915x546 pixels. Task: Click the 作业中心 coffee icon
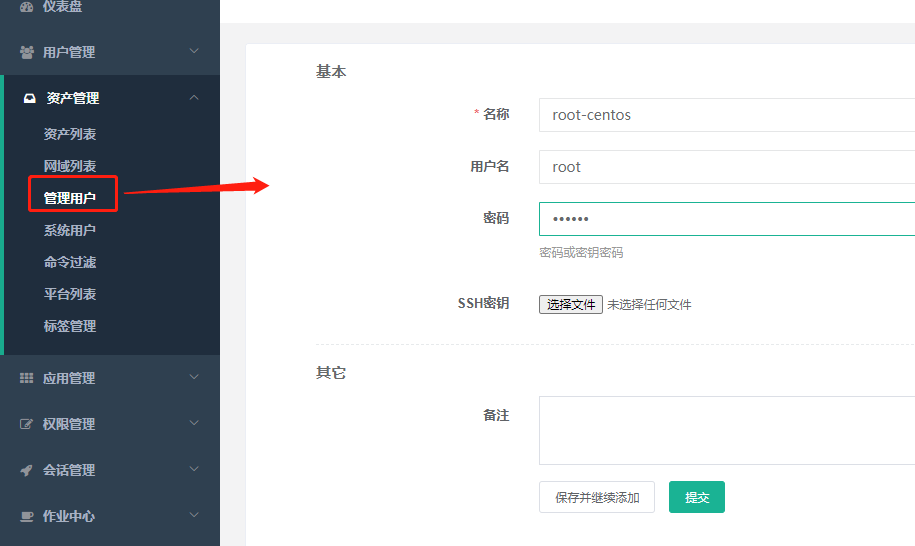point(26,516)
